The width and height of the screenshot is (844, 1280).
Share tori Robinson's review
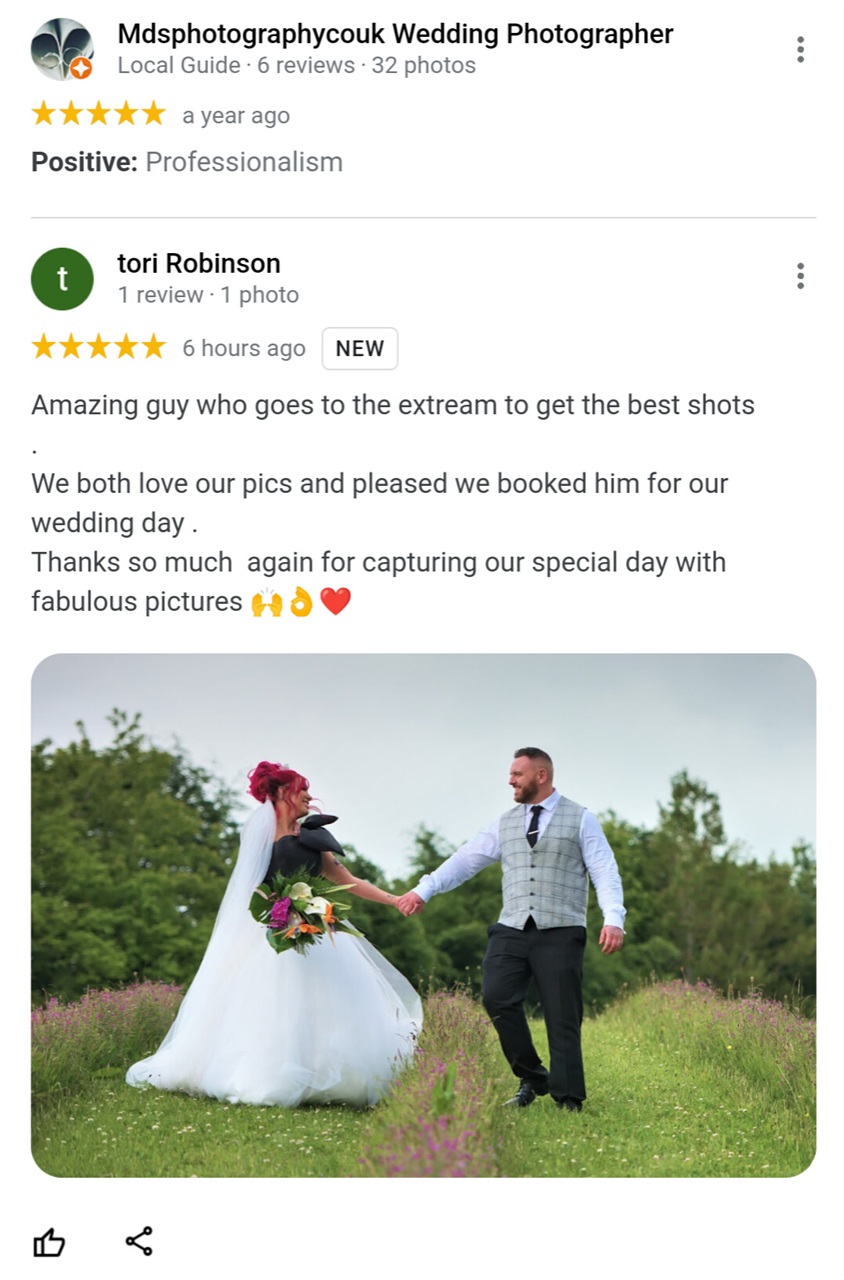[x=139, y=1242]
